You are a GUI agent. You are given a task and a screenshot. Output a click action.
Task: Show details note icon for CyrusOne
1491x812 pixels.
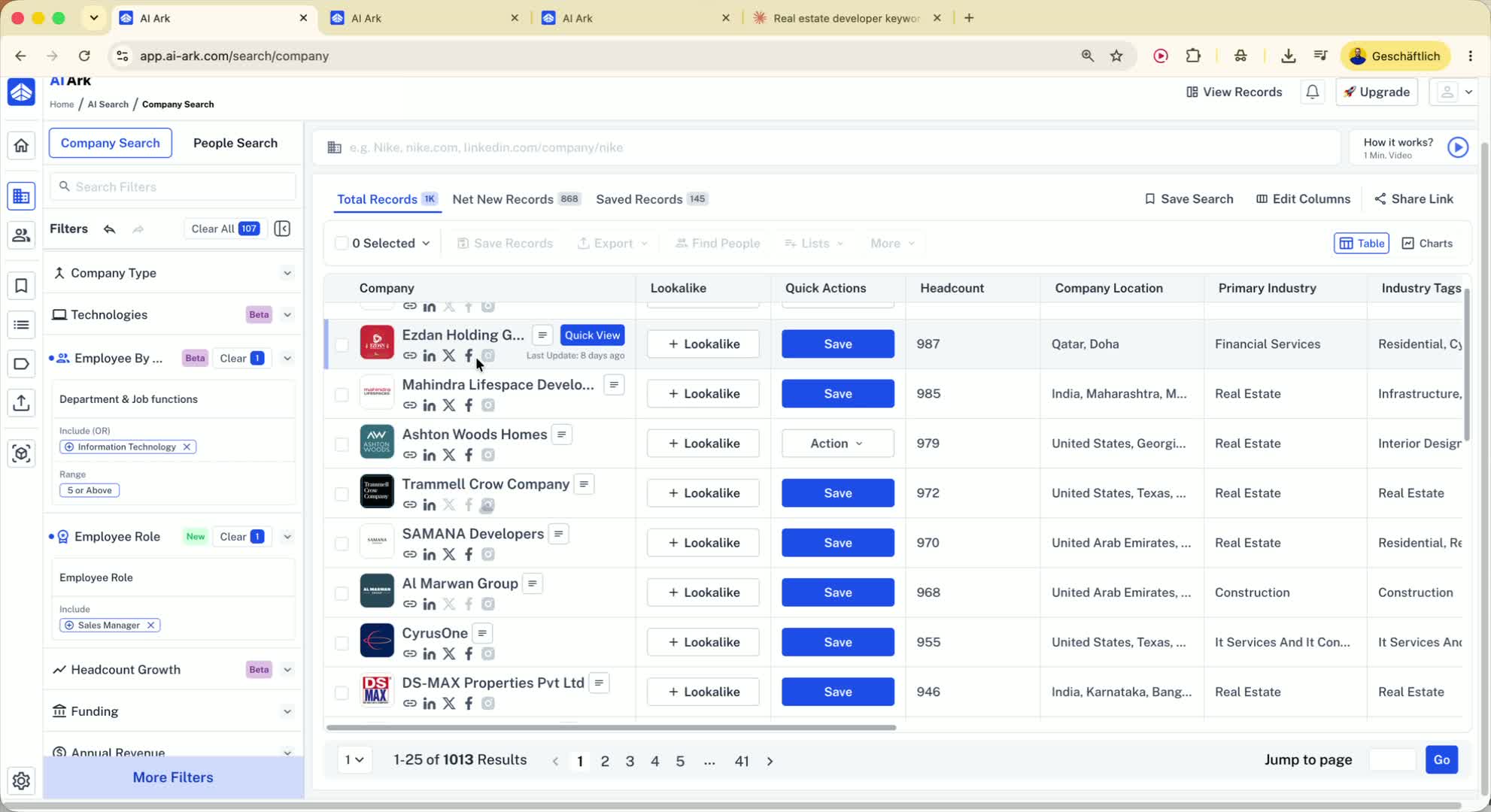tap(483, 633)
